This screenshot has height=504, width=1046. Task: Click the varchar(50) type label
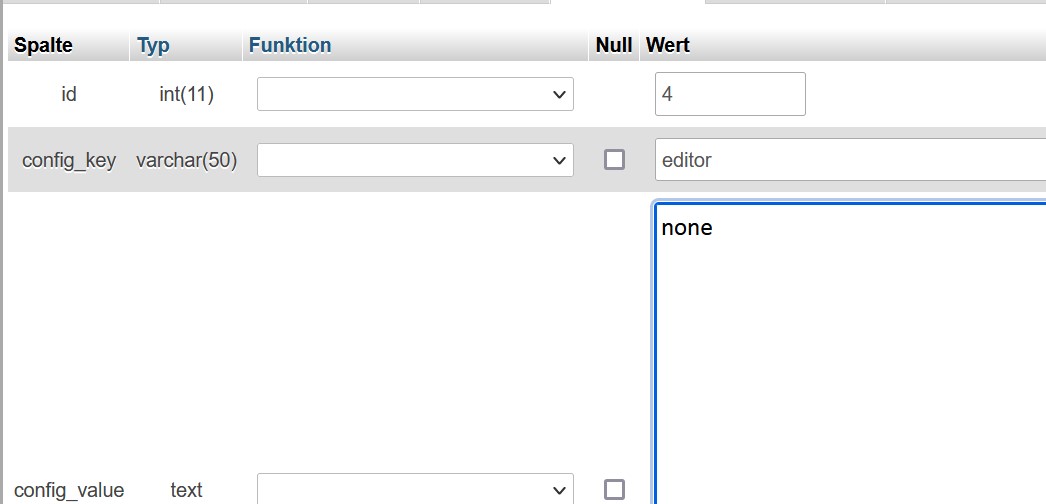[x=186, y=160]
